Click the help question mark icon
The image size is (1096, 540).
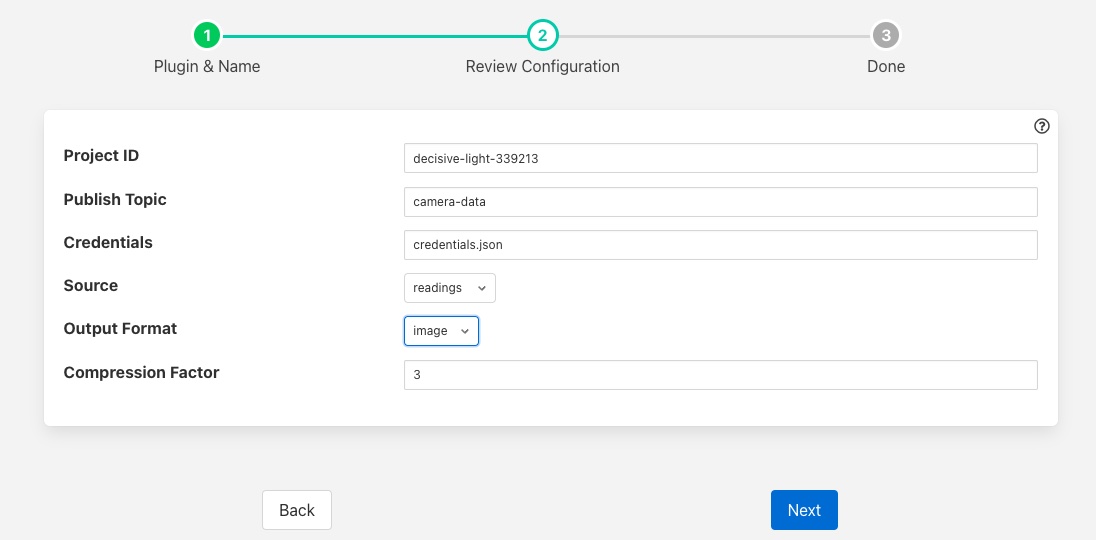[x=1042, y=126]
